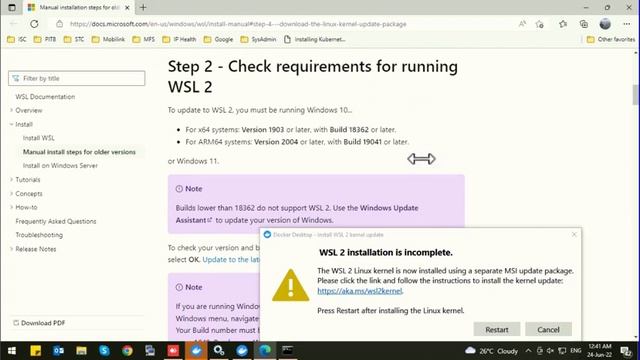The width and height of the screenshot is (640, 360).
Task: Switch to the orange-highlighted Docker taskbar icon
Action: [x=196, y=351]
